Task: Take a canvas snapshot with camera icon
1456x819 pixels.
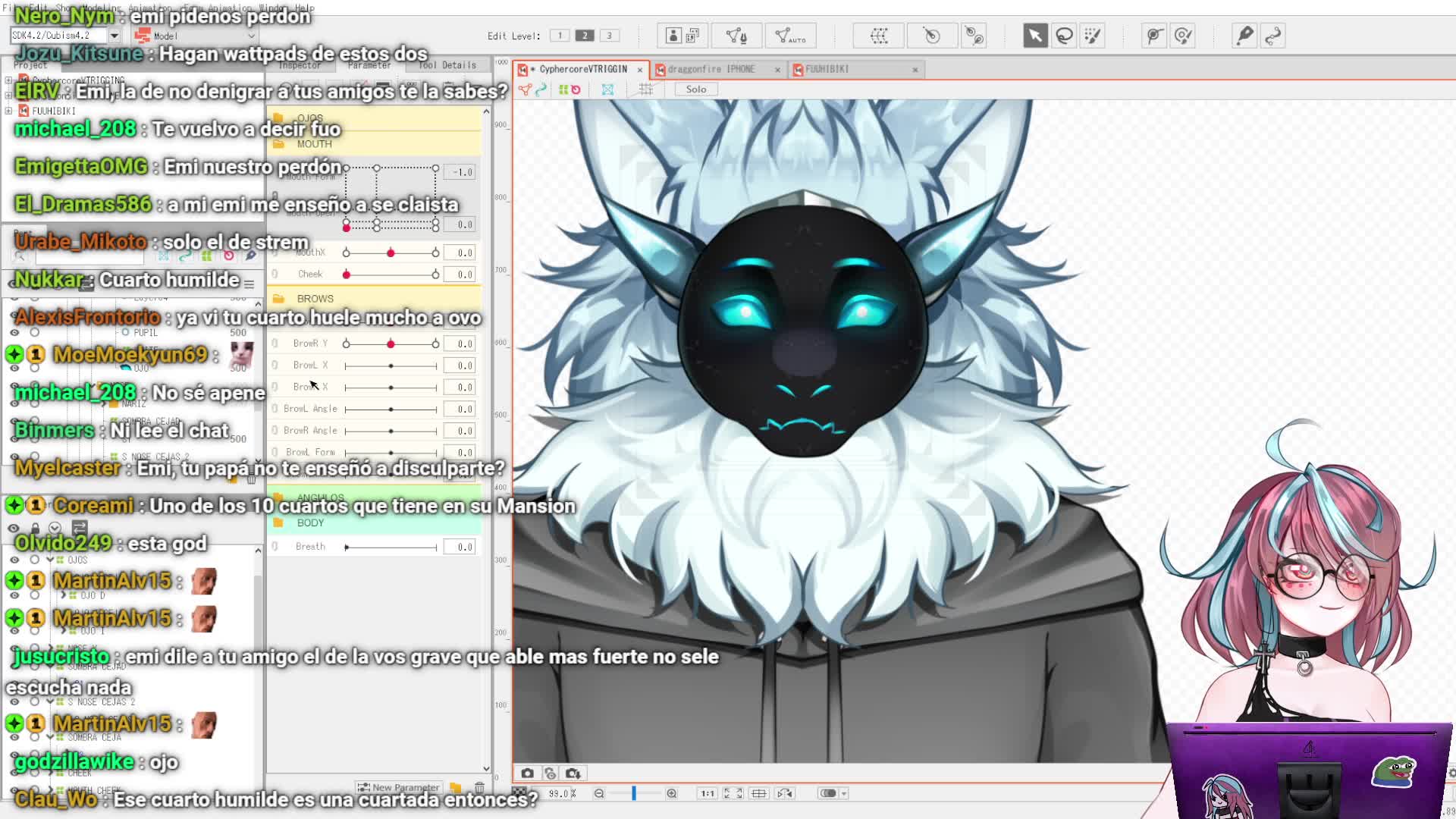Action: click(528, 773)
